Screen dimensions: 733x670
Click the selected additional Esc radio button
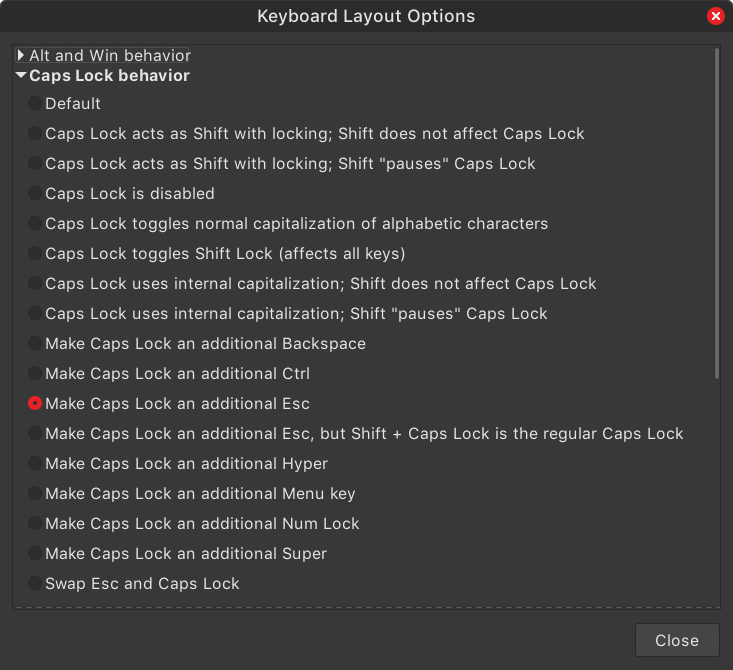(x=35, y=403)
